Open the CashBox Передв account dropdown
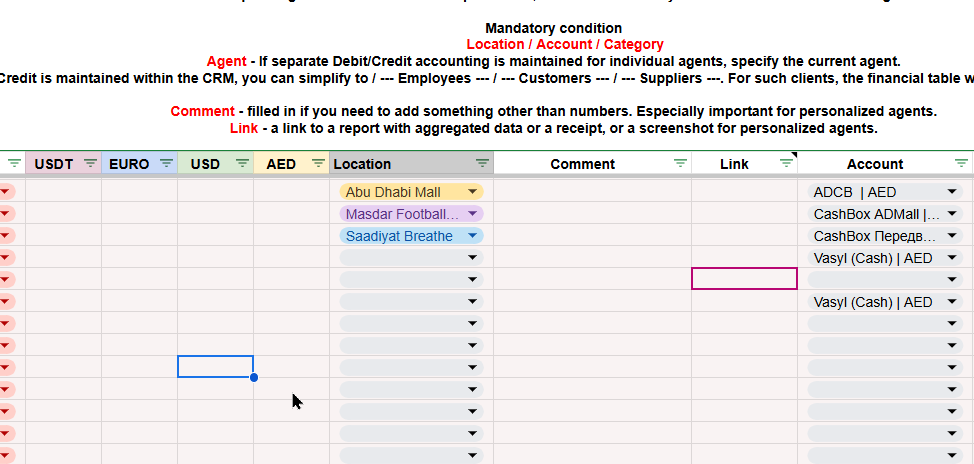The height and width of the screenshot is (464, 974). 952,236
